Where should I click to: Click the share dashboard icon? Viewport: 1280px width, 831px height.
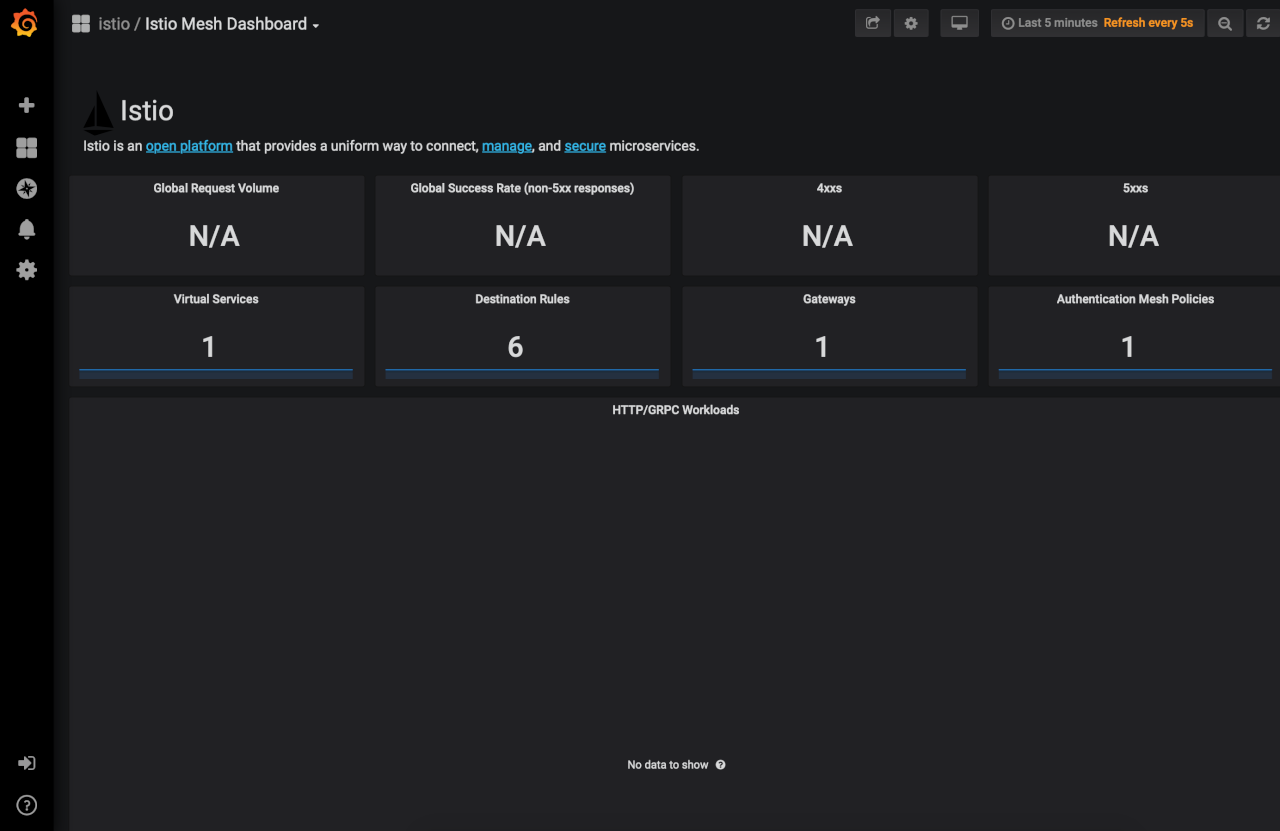[872, 22]
